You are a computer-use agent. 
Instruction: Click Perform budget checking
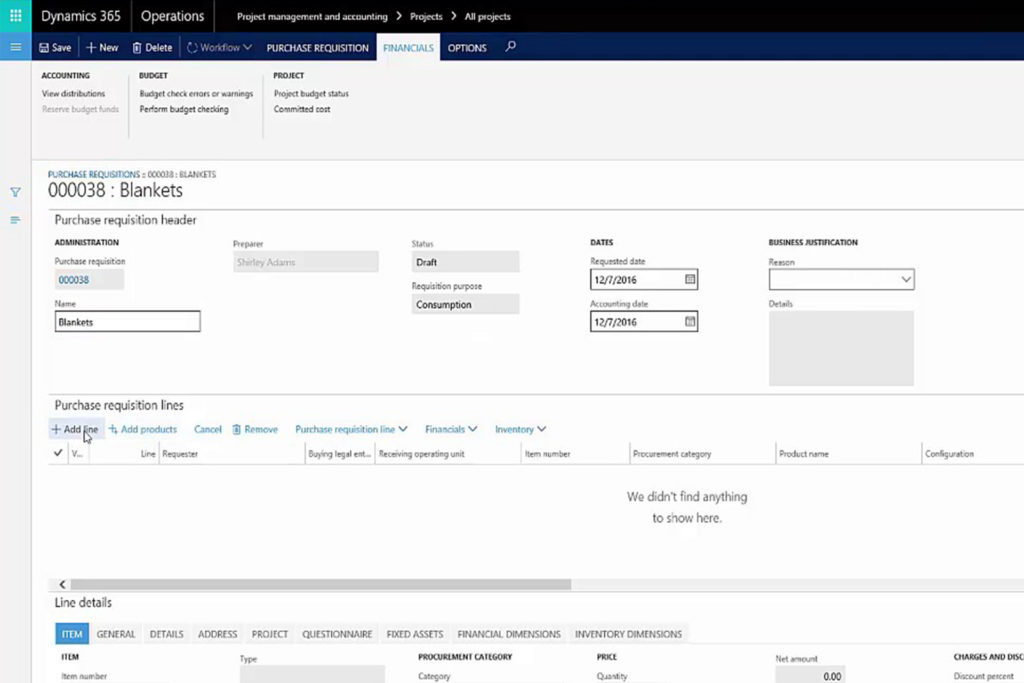(184, 109)
